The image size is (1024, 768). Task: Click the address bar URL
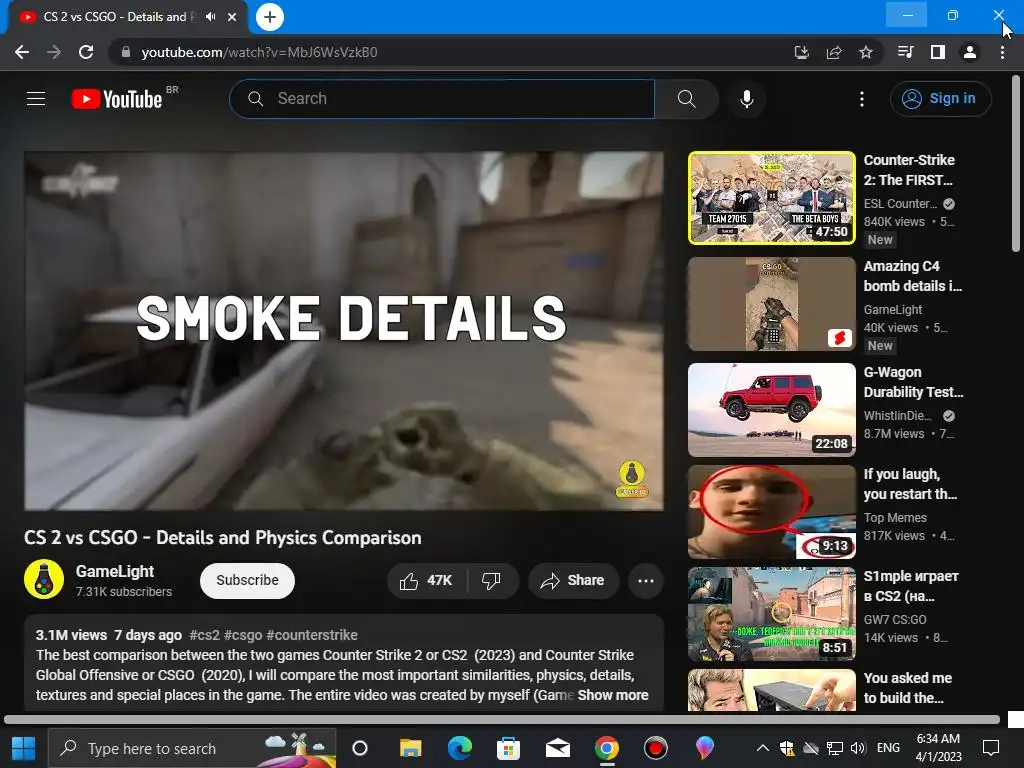point(259,52)
